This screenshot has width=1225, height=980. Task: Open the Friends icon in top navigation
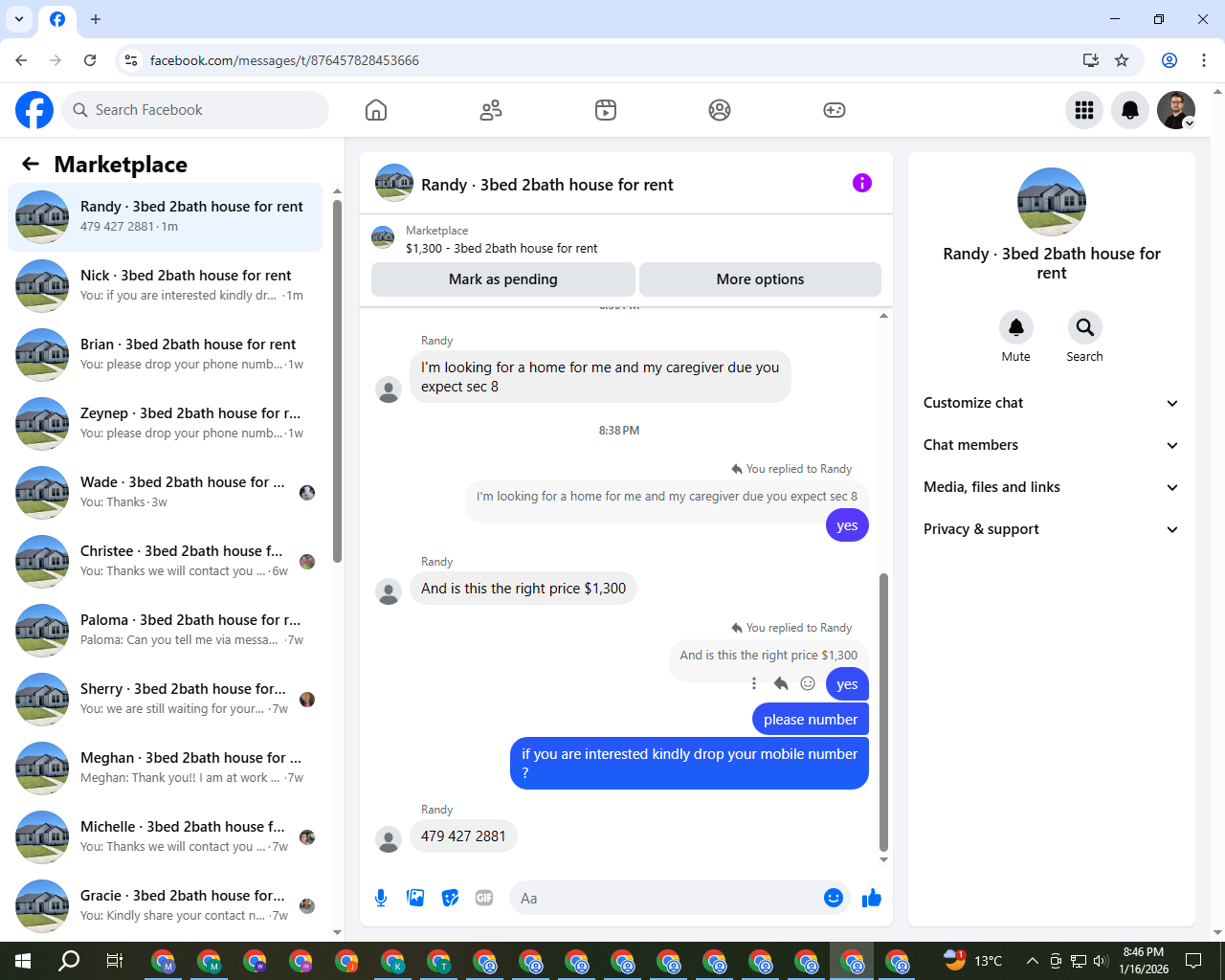pos(491,110)
